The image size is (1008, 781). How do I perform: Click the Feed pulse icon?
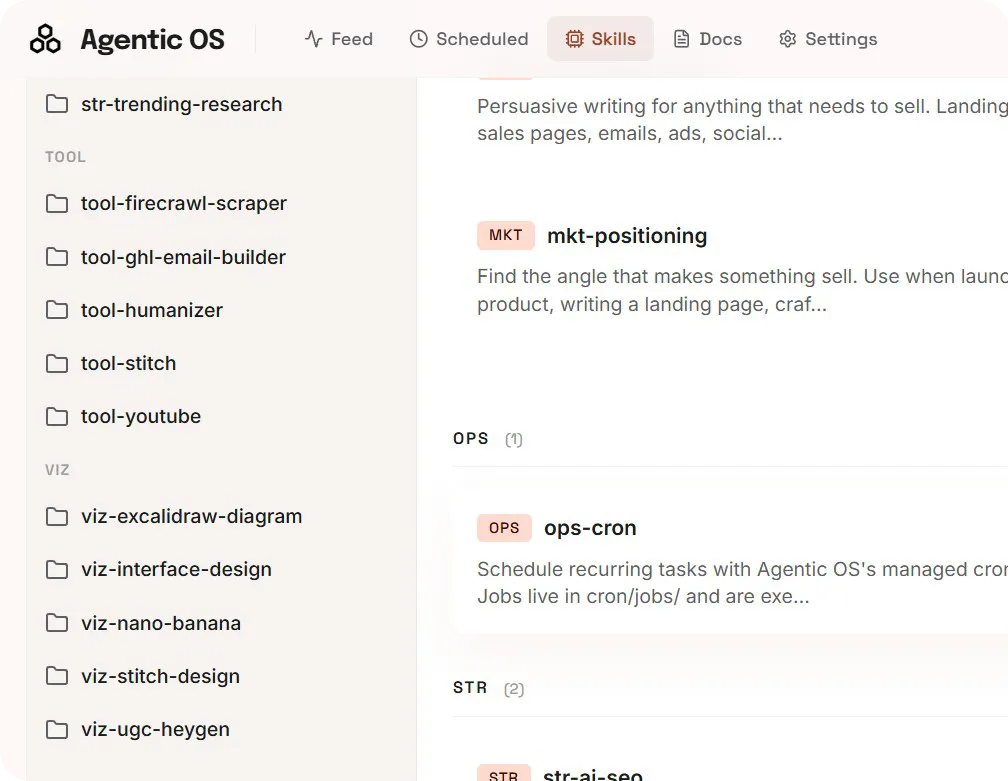pyautogui.click(x=313, y=39)
